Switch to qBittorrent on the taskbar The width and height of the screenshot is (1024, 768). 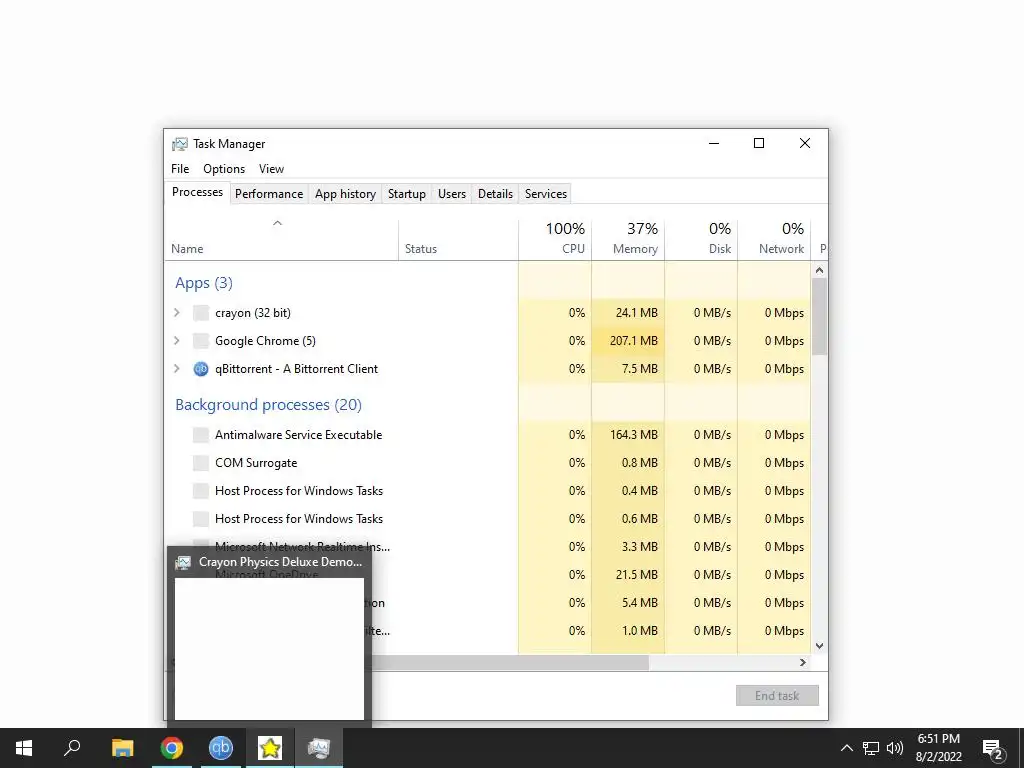pyautogui.click(x=221, y=748)
